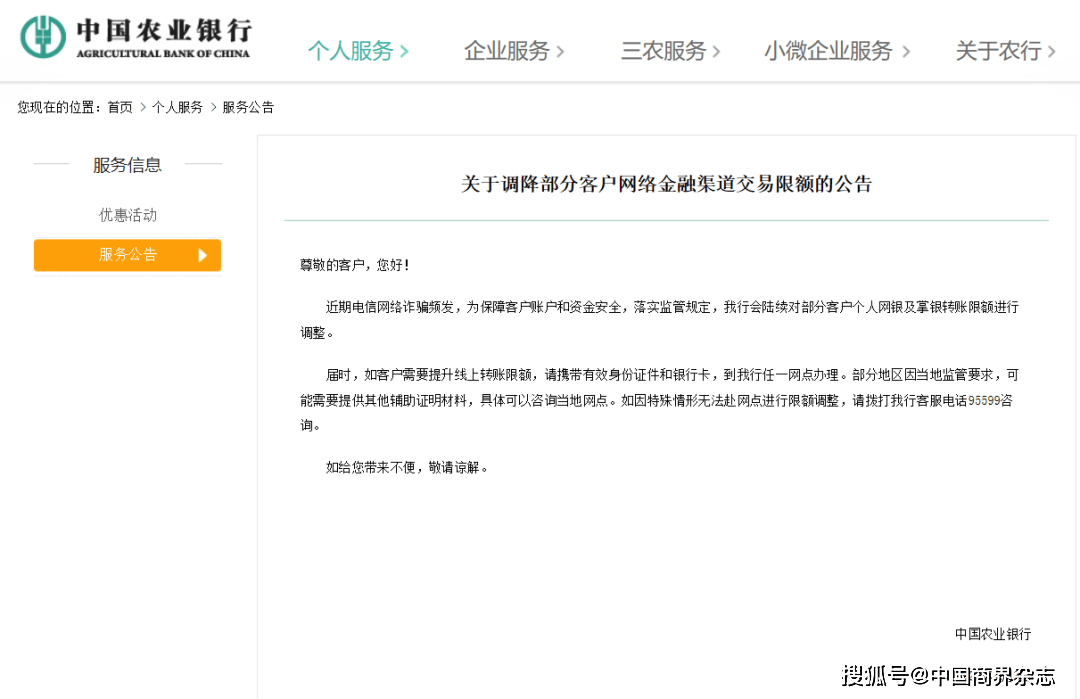Select 优惠活动 in the sidebar
This screenshot has width=1080, height=699.
(x=127, y=214)
